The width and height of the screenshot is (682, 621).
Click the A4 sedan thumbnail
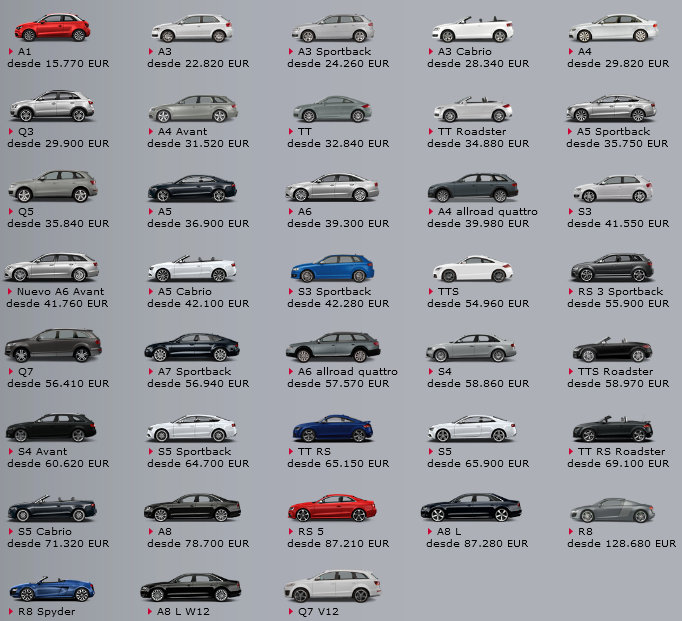point(613,28)
